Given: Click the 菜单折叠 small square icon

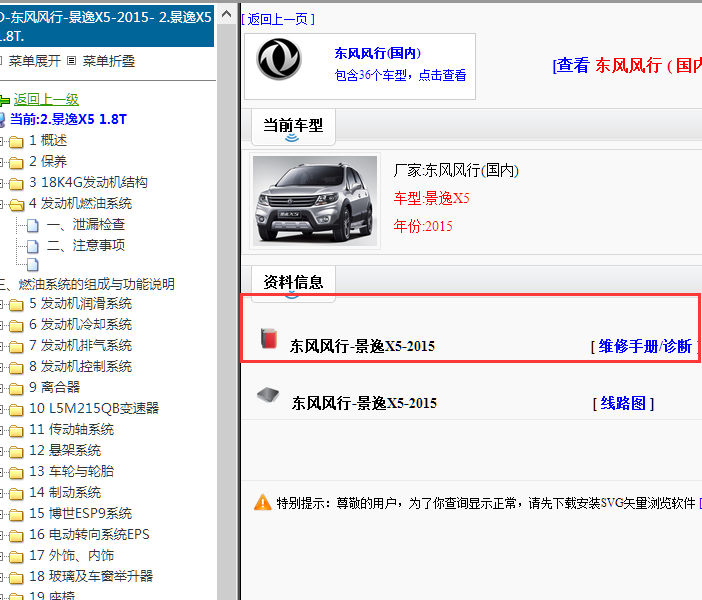Looking at the screenshot, I should click(72, 60).
